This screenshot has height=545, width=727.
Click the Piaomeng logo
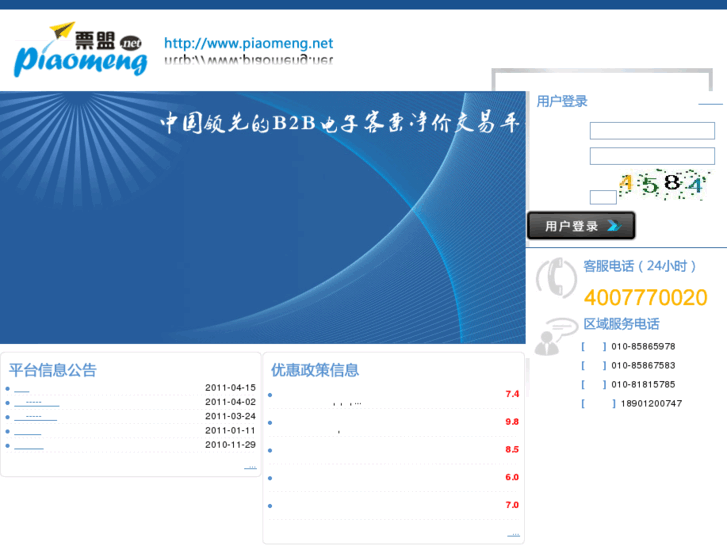(81, 49)
